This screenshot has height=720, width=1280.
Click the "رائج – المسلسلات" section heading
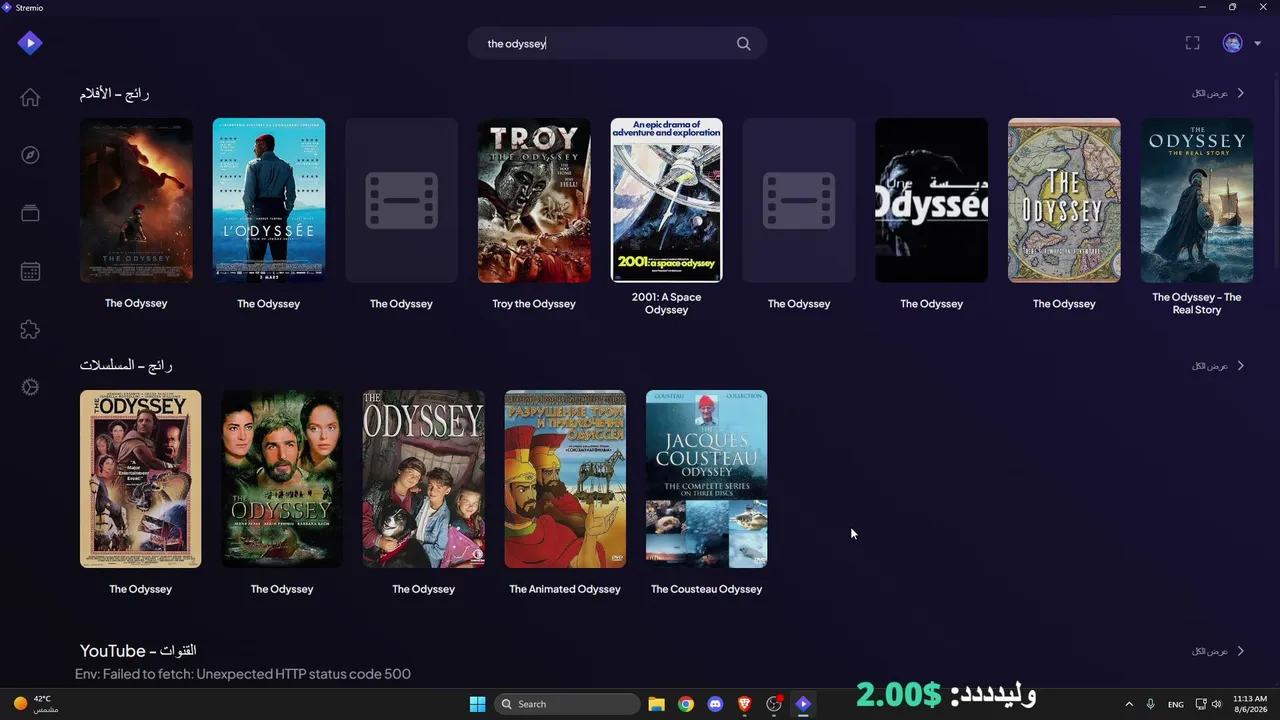[x=126, y=365]
